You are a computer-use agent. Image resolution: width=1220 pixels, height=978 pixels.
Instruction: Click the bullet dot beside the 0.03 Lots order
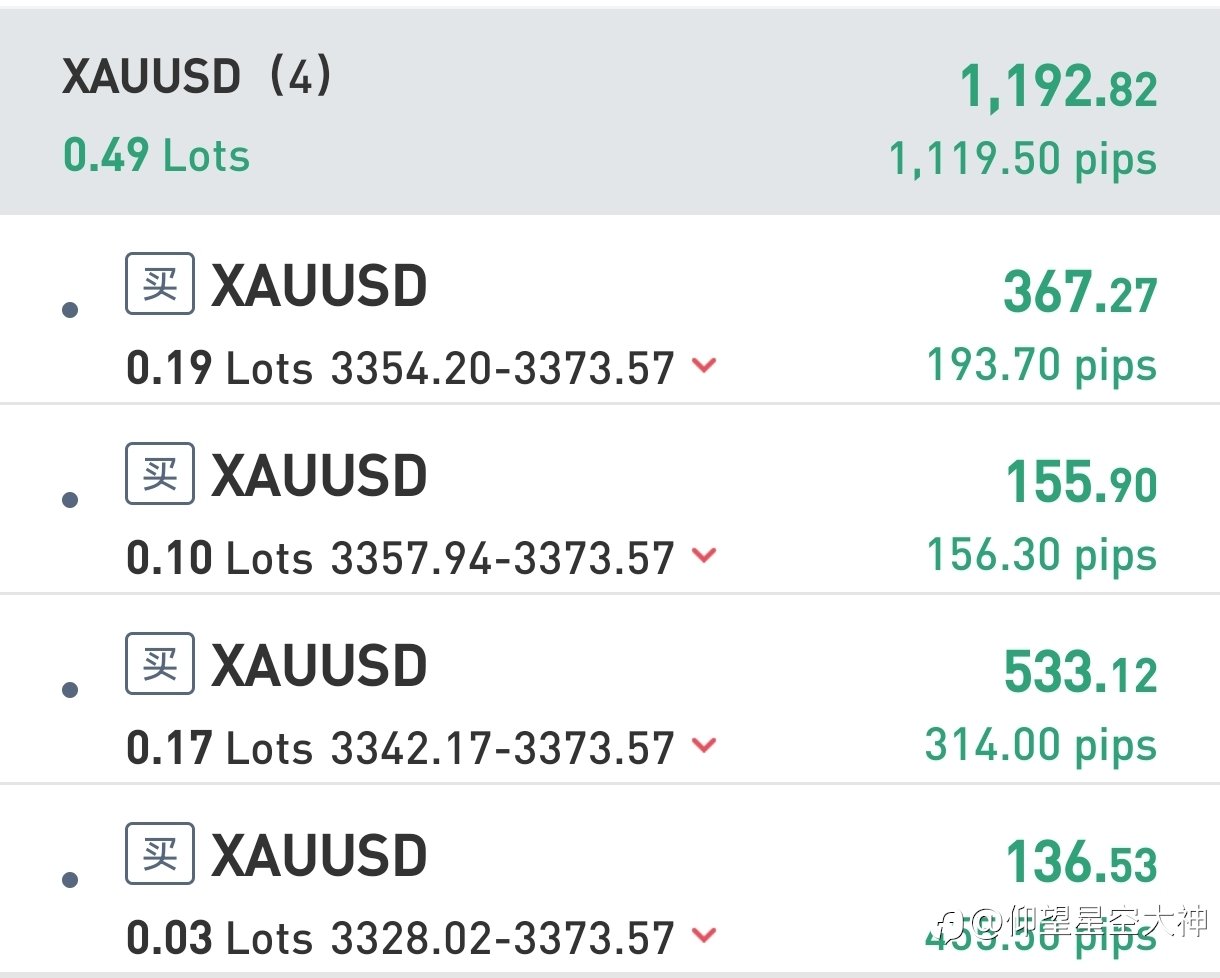tap(70, 880)
